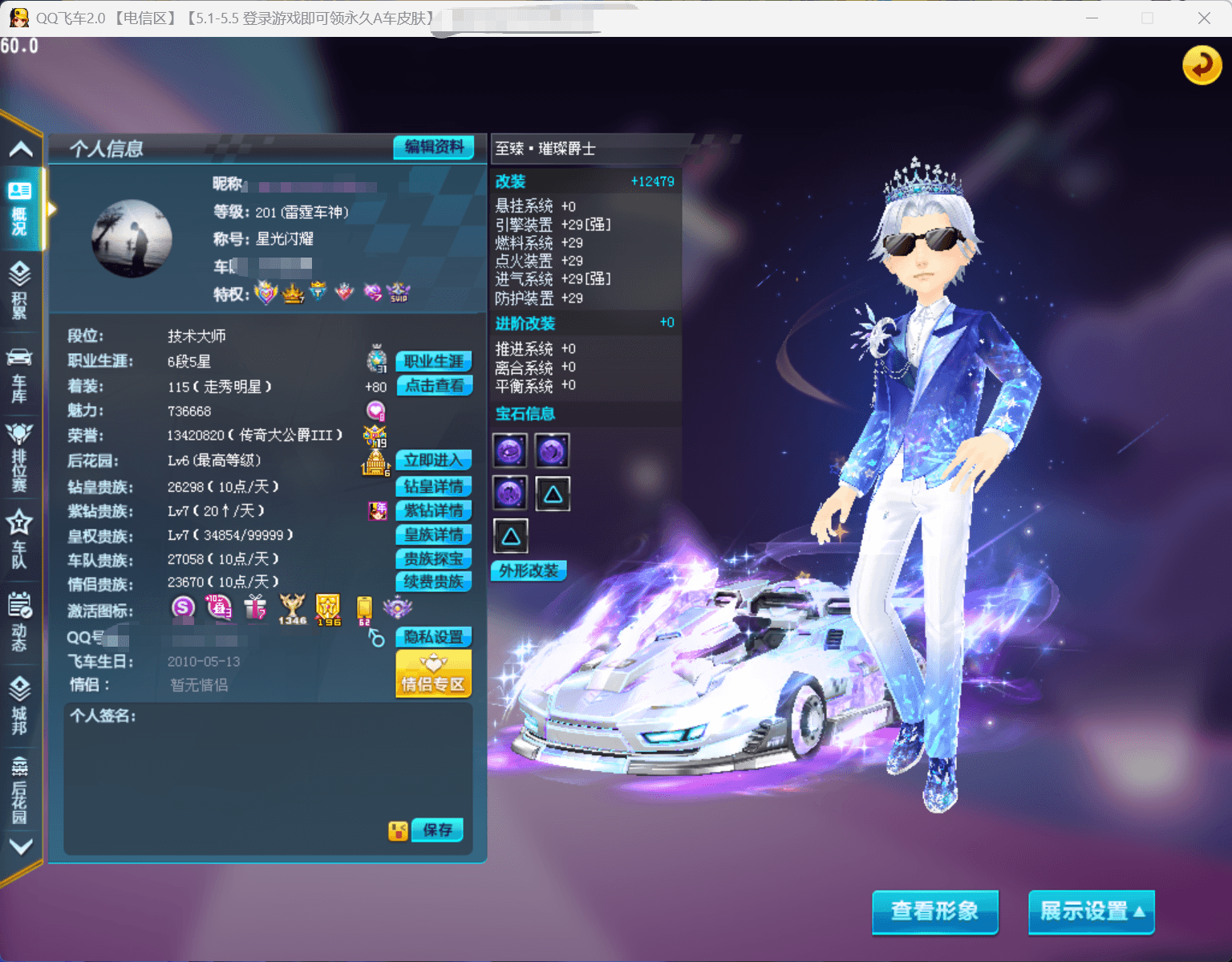
Task: Click the trophy icon labeled 1346
Action: (x=293, y=609)
